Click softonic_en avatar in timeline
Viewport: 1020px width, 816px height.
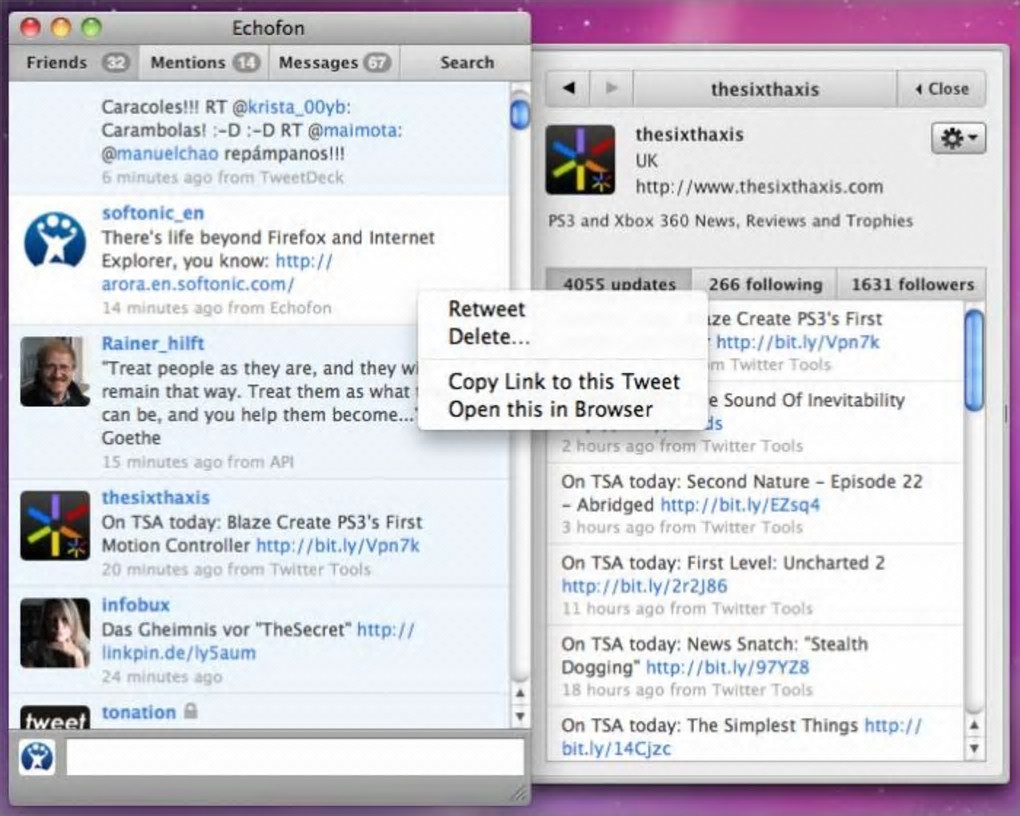55,241
